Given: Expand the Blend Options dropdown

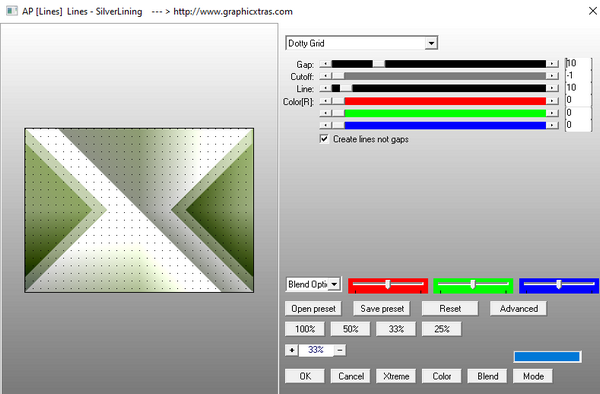Looking at the screenshot, I should [x=334, y=284].
